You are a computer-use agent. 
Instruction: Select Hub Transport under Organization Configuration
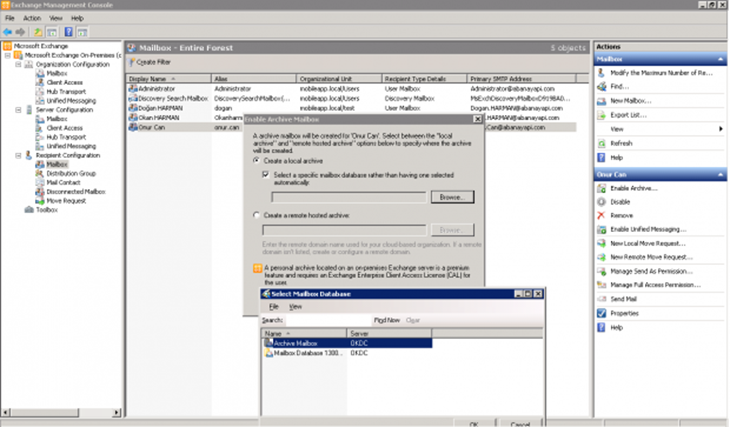click(66, 92)
